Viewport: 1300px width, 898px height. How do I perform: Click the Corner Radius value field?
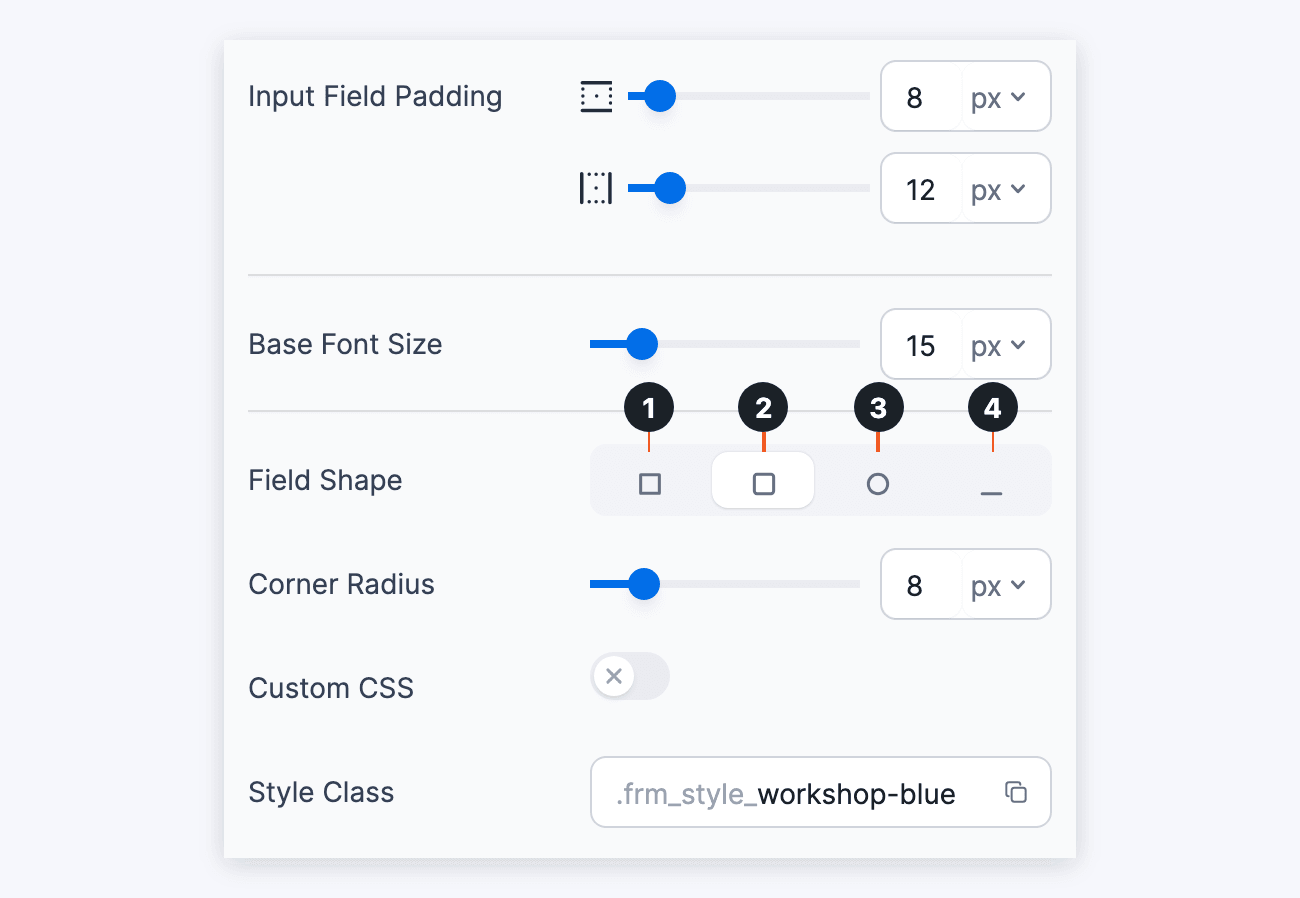(922, 585)
